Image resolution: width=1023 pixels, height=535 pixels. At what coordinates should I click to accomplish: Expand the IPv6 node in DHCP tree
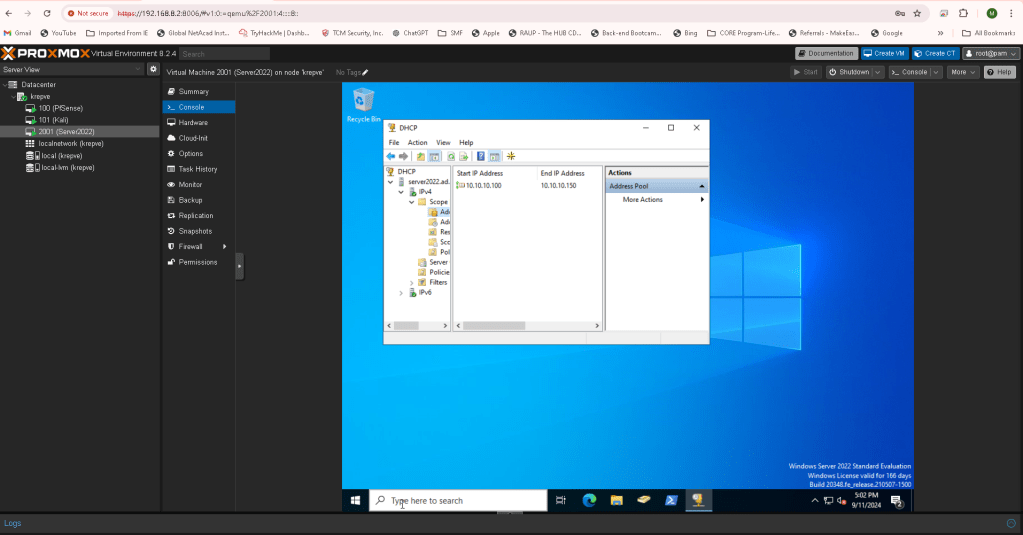point(401,293)
